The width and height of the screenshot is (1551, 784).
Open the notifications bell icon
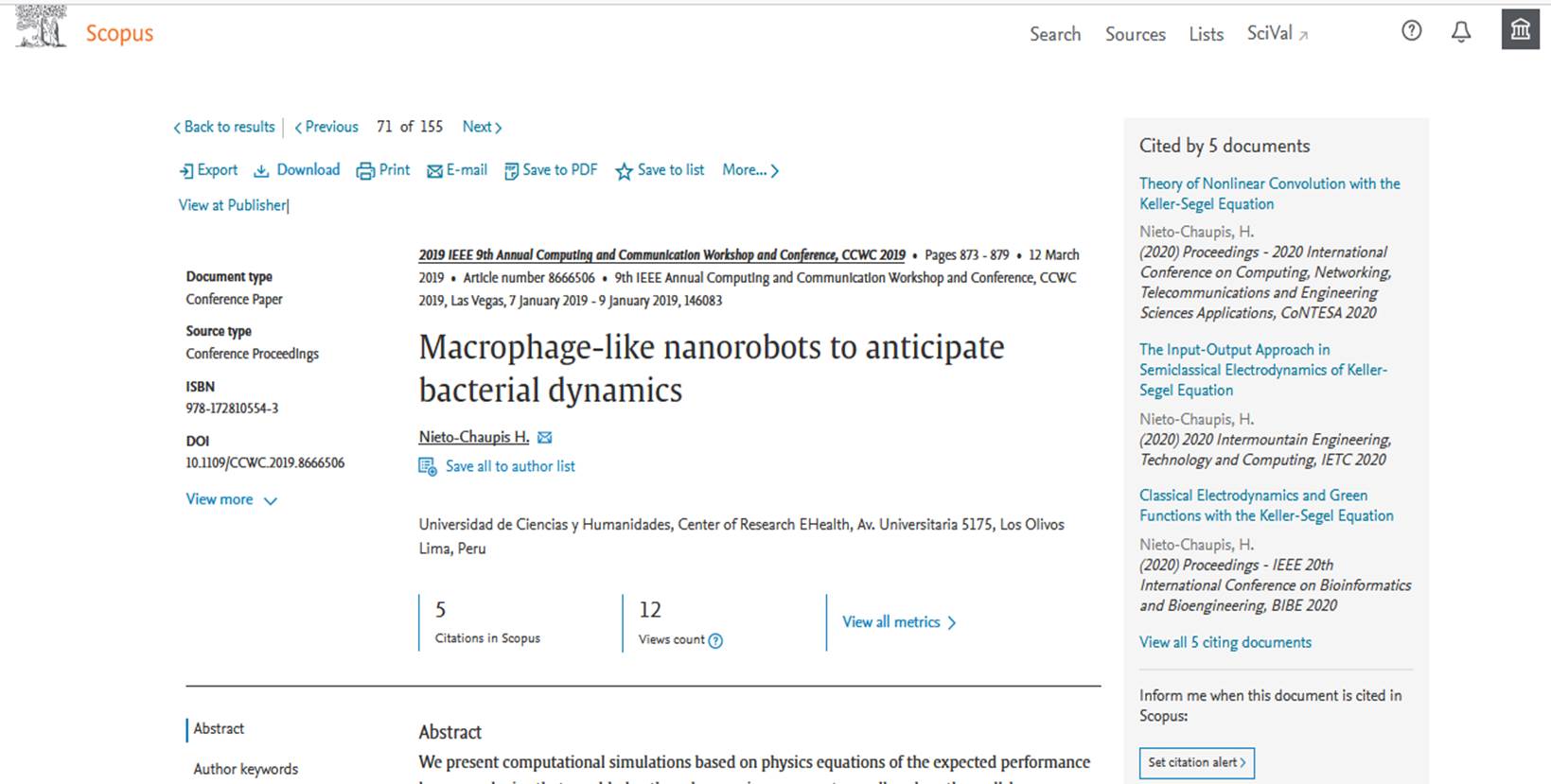tap(1461, 32)
